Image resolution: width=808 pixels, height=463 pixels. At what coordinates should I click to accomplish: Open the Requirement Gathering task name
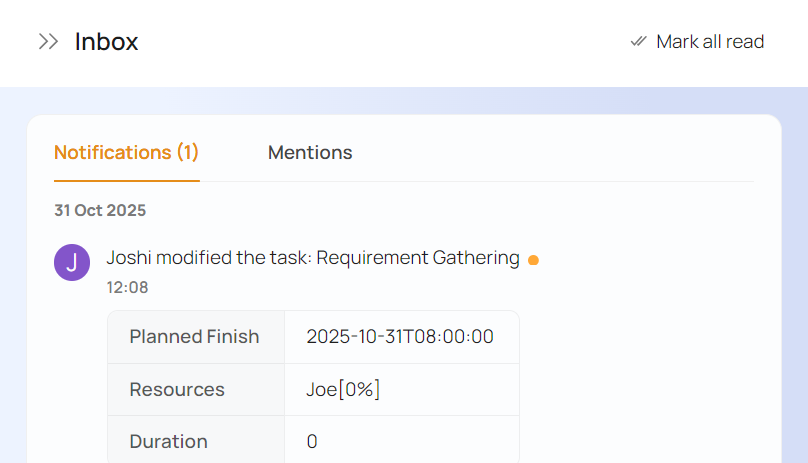[x=418, y=258]
